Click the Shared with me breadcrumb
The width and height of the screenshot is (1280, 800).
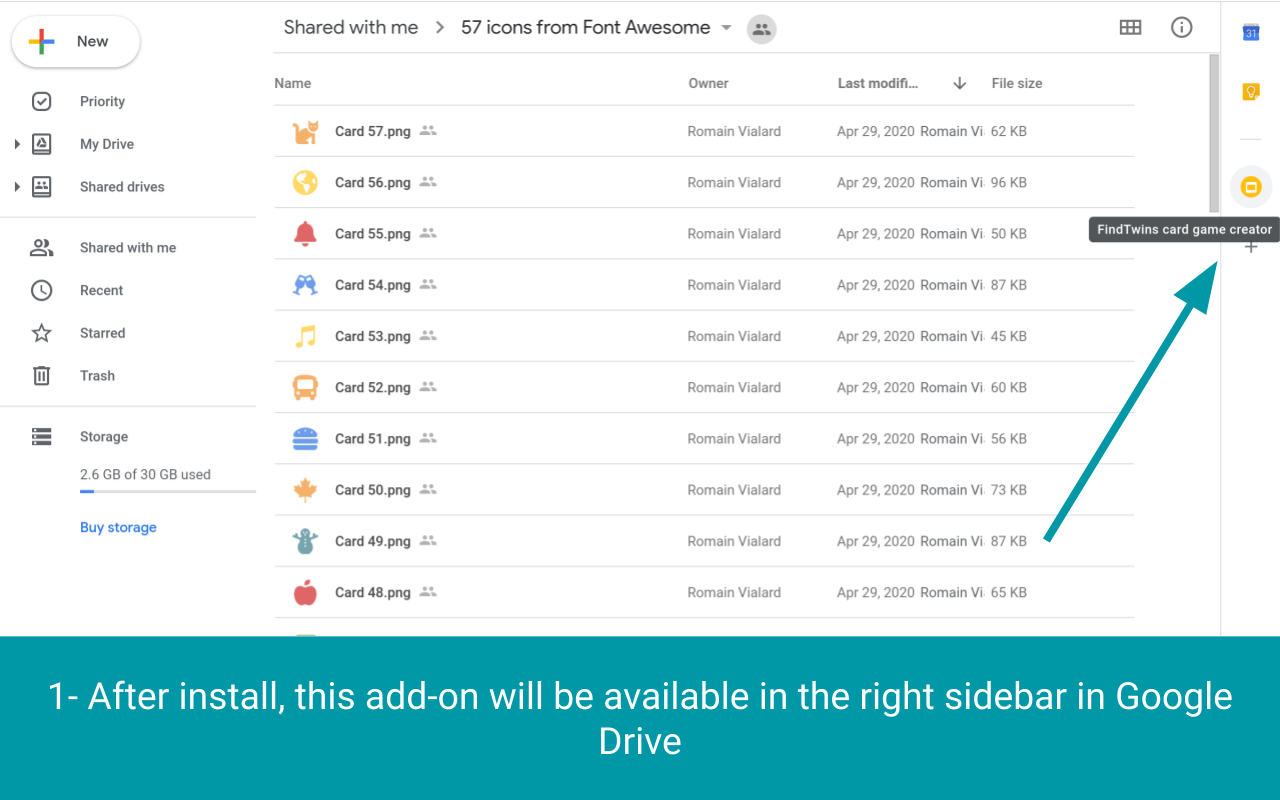[351, 28]
